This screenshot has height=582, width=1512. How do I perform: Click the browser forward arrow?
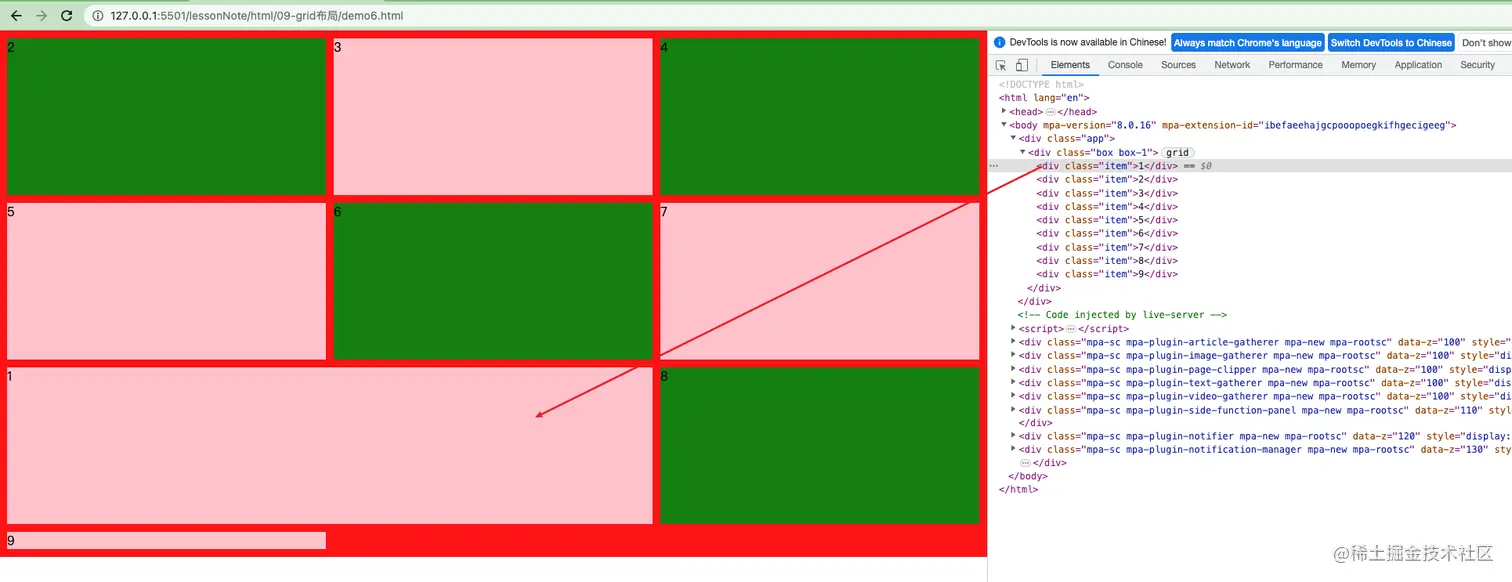point(41,16)
